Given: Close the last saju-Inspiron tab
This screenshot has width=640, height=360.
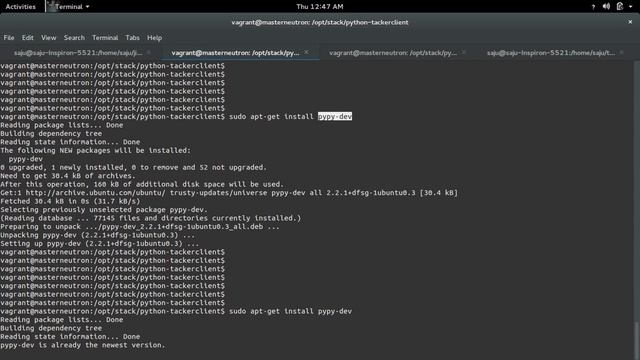Looking at the screenshot, I should (x=621, y=52).
